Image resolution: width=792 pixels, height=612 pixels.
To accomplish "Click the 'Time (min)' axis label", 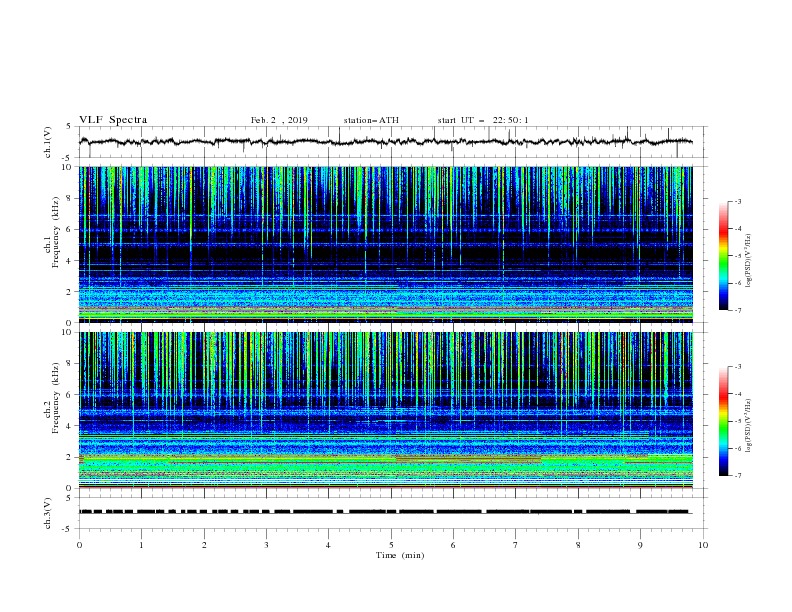I will [x=400, y=555].
